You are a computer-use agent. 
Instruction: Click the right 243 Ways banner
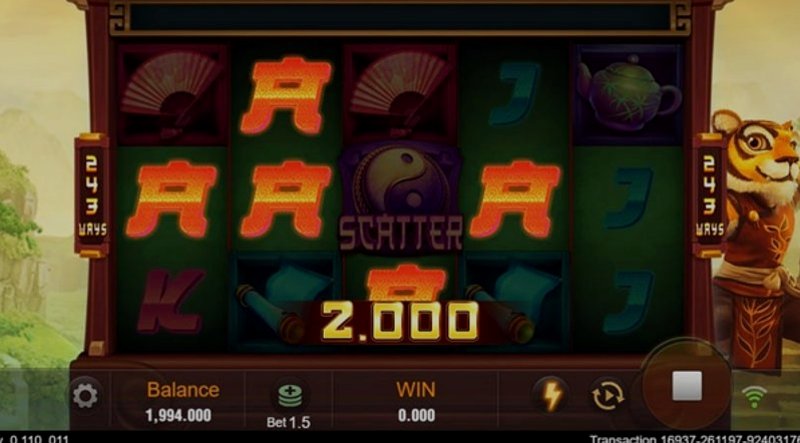tap(710, 195)
